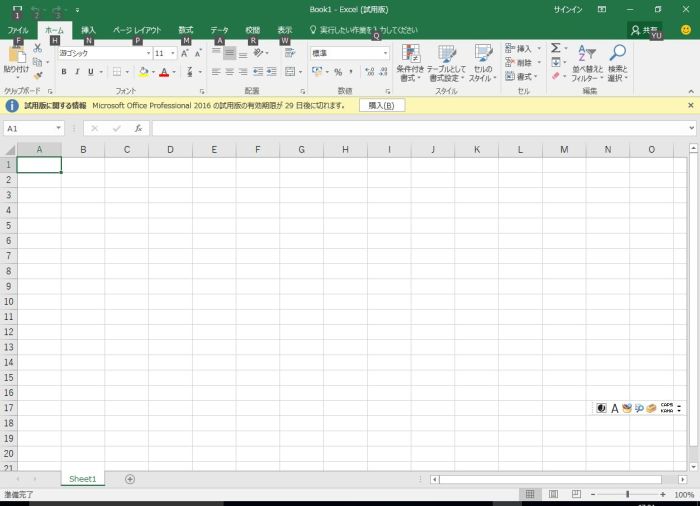Viewport: 700px width, 506px height.
Task: Toggle Italic formatting
Action: pos(76,72)
